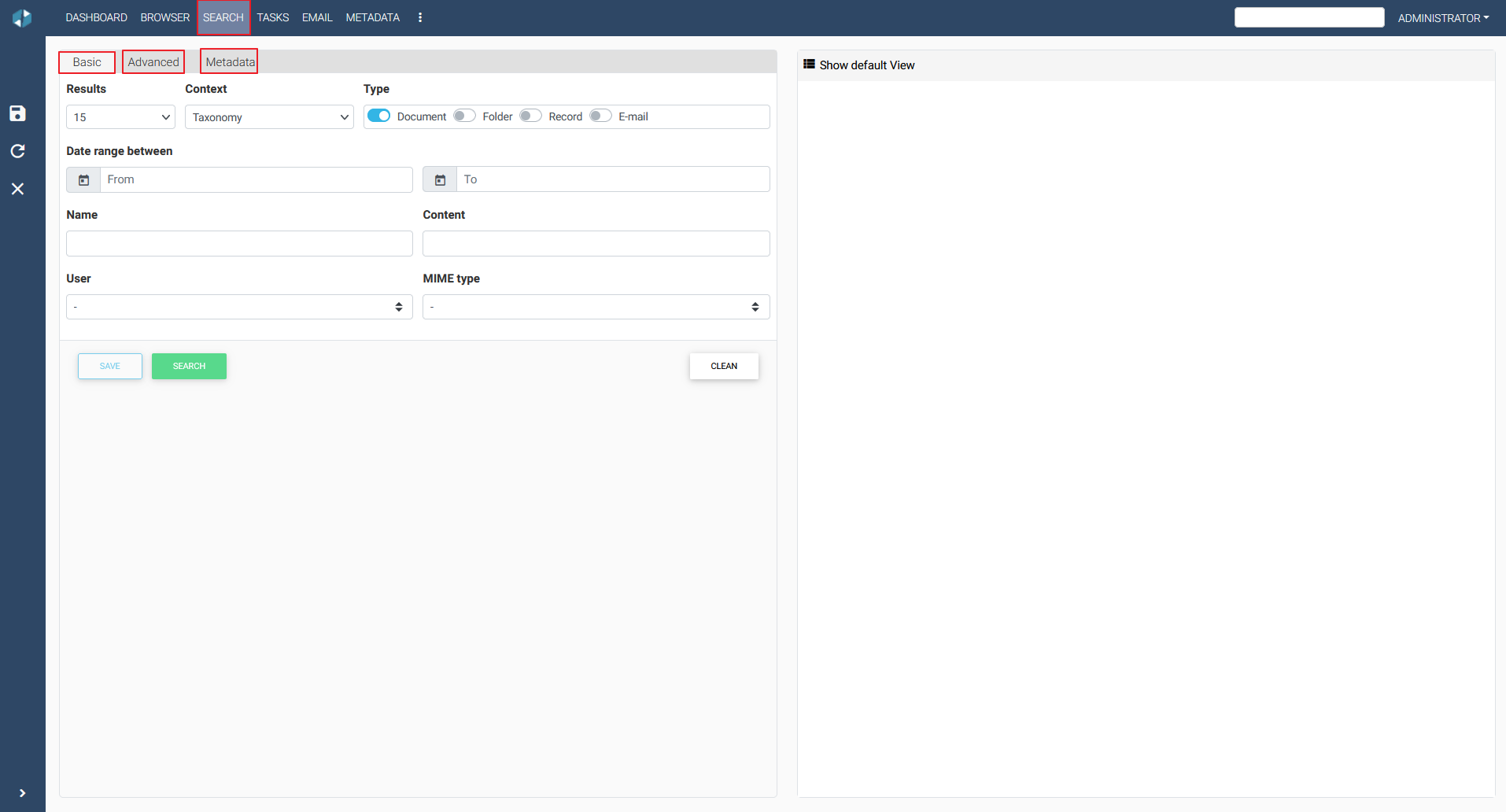Open the three-dot overflow menu in navbar
The width and height of the screenshot is (1506, 812).
(420, 17)
